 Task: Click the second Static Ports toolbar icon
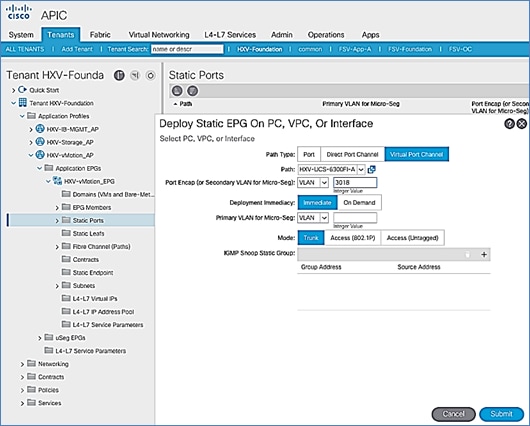click(192, 91)
